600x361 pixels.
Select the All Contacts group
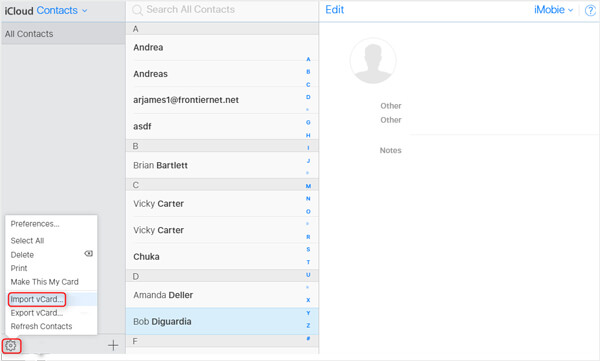(63, 34)
